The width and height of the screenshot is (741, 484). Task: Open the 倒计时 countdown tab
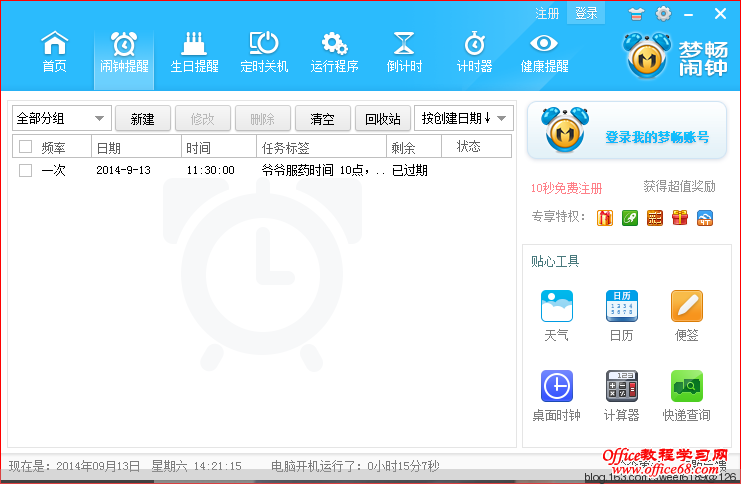point(404,52)
